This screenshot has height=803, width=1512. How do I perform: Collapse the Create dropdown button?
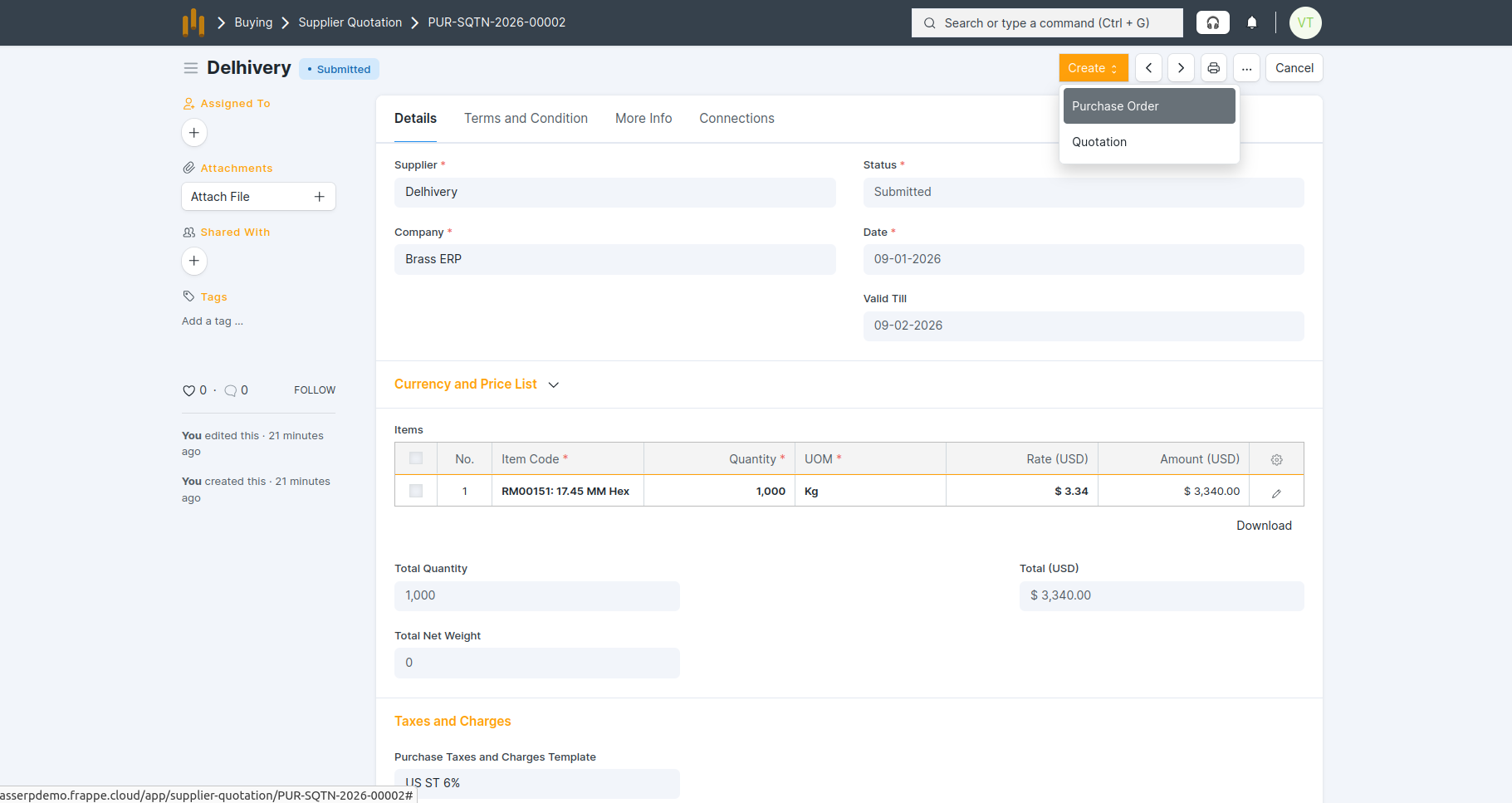[1093, 68]
